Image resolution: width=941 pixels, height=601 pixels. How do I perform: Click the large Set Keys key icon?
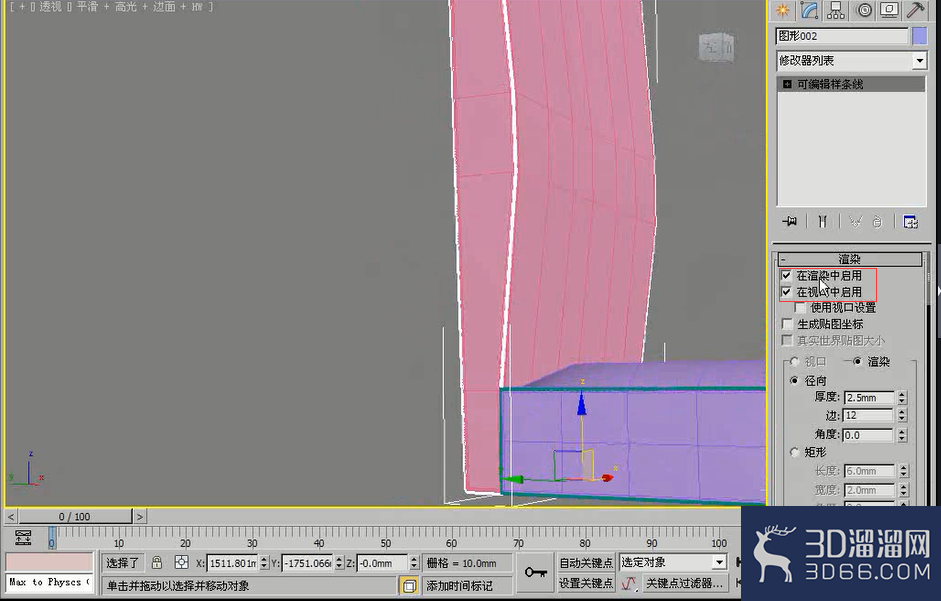click(535, 573)
